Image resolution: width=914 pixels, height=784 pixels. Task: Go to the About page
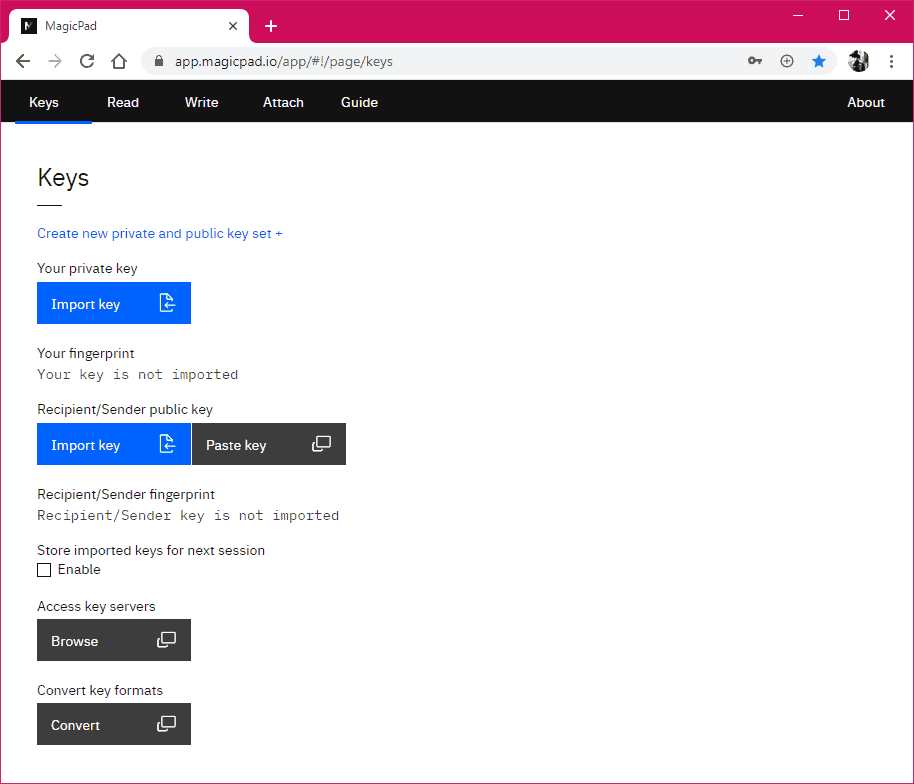tap(865, 102)
